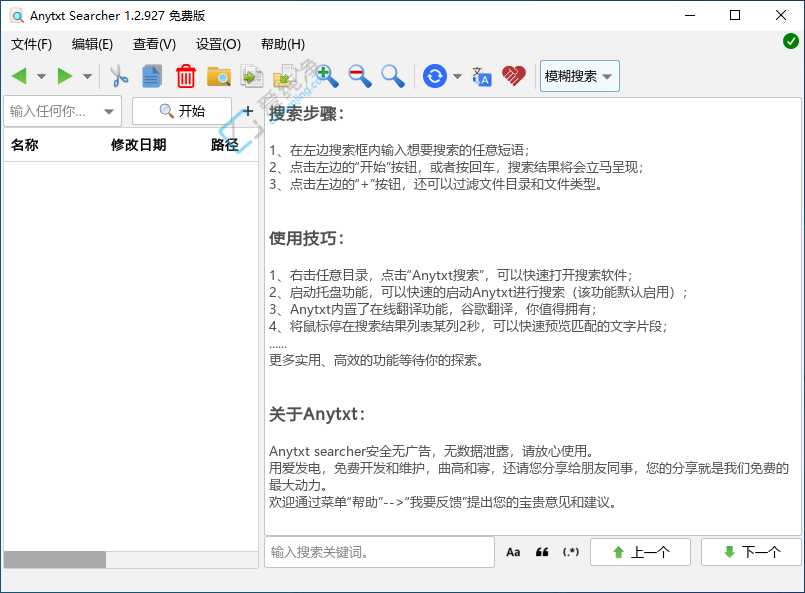Click the 上一个 previous button
The image size is (805, 593).
640,552
